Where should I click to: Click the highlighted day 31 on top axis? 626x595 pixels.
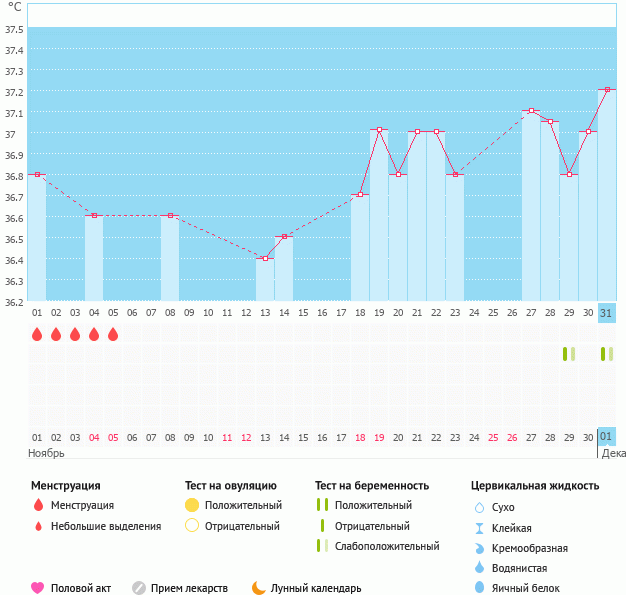pyautogui.click(x=607, y=313)
